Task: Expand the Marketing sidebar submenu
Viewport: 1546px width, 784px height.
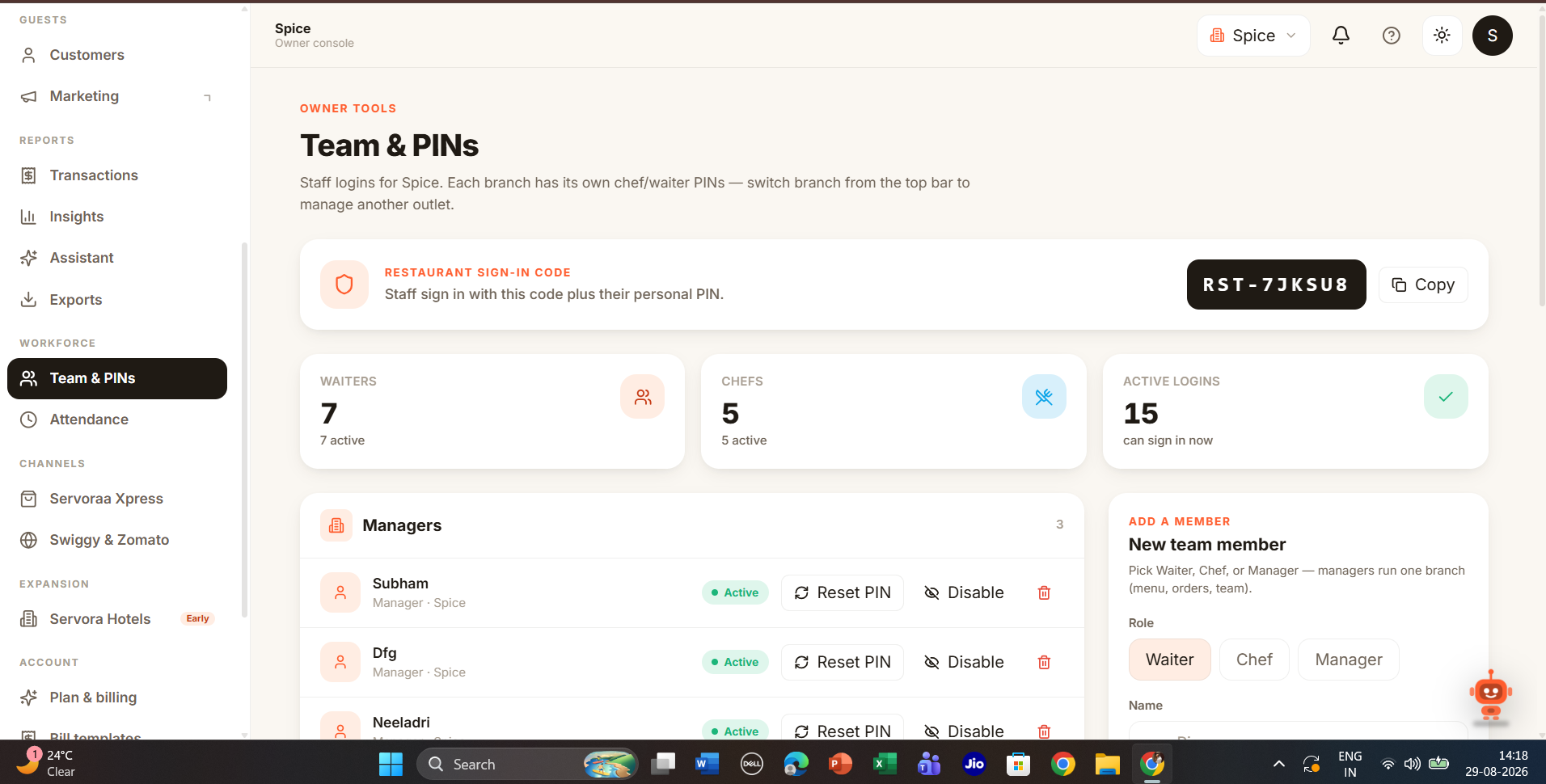Action: point(207,97)
